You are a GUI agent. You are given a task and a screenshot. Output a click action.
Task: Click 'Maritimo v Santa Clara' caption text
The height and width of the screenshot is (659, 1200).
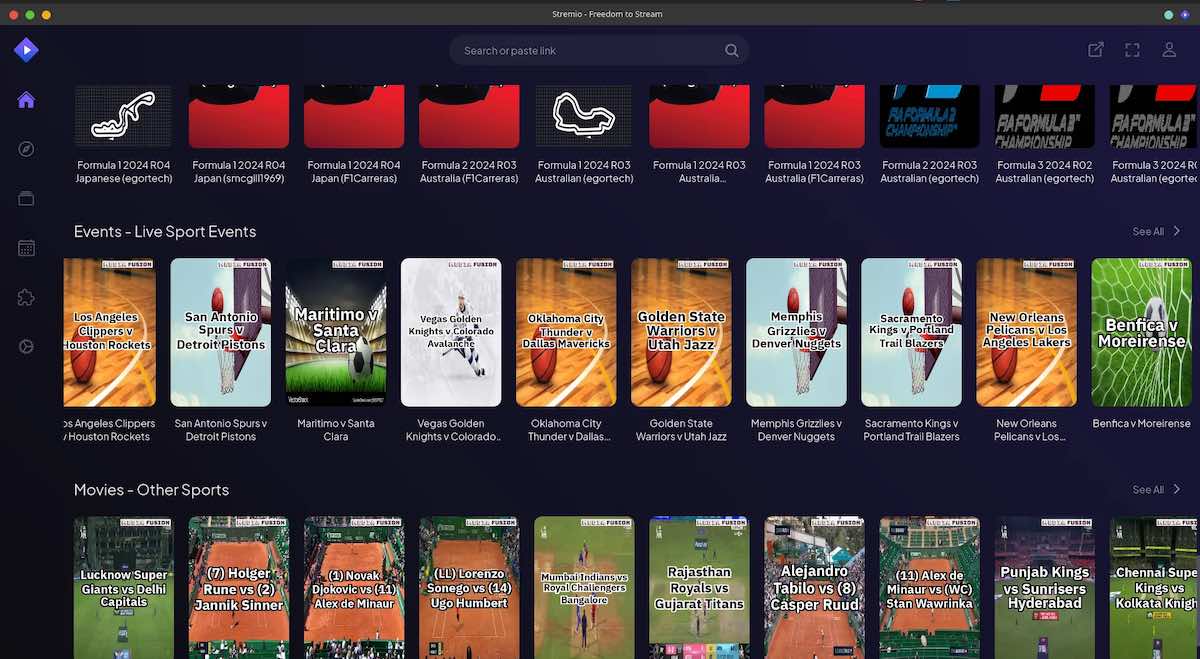335,430
